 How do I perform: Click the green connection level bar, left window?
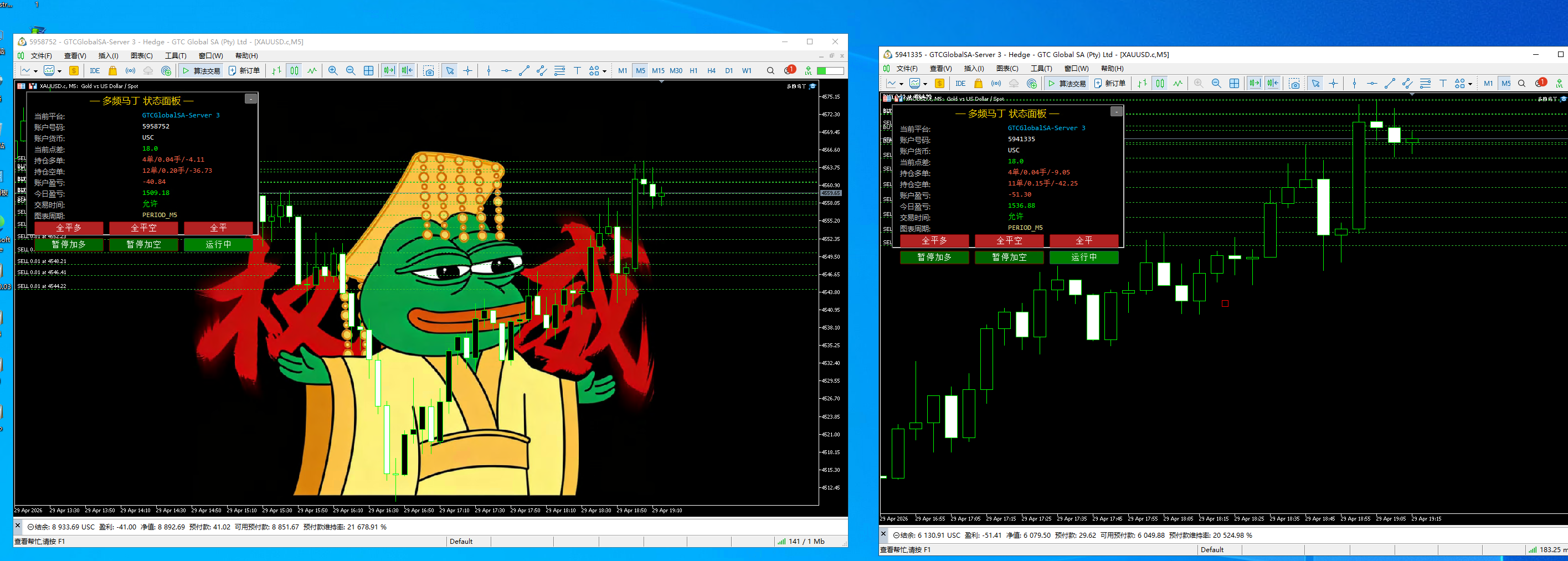pos(830,70)
